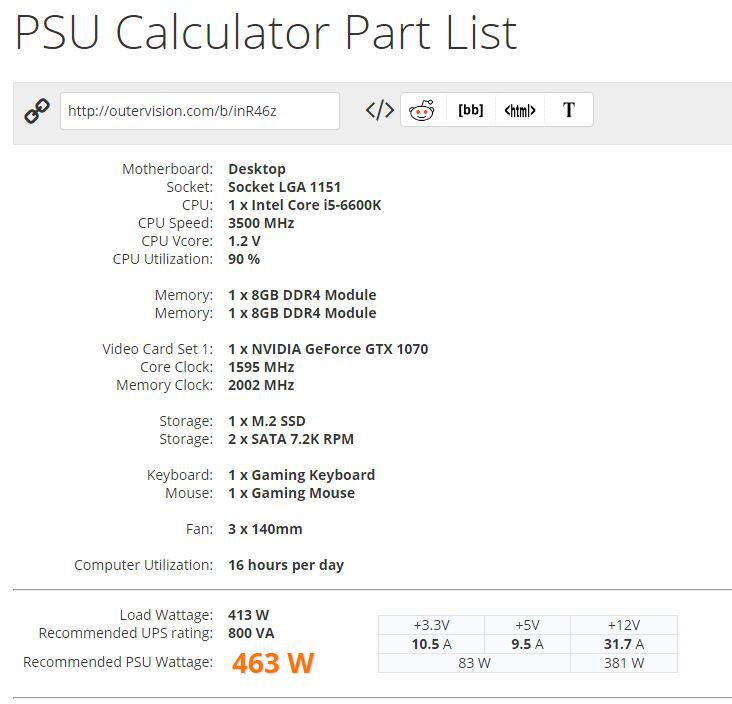
Task: Click the +12V column header
Action: coord(624,625)
